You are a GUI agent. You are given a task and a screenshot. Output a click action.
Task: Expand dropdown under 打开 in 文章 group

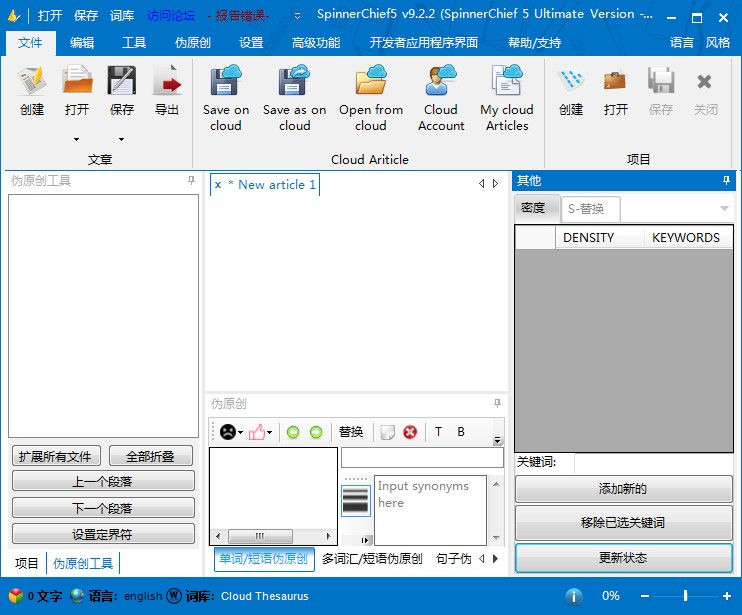[x=77, y=140]
